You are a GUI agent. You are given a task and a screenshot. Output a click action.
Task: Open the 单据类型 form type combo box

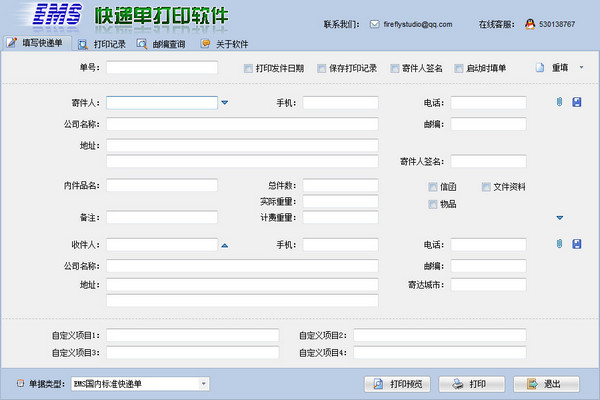point(140,383)
